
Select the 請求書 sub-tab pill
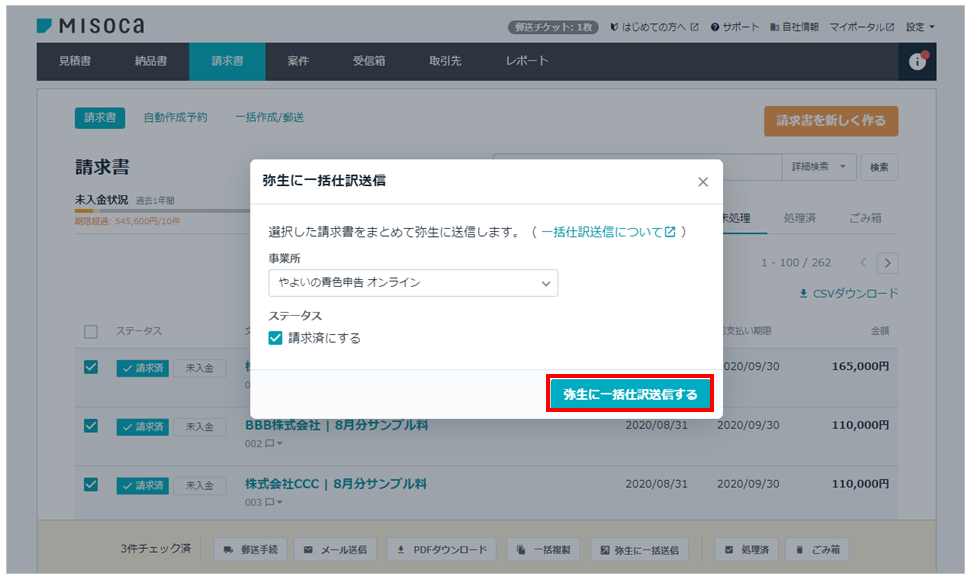point(100,118)
